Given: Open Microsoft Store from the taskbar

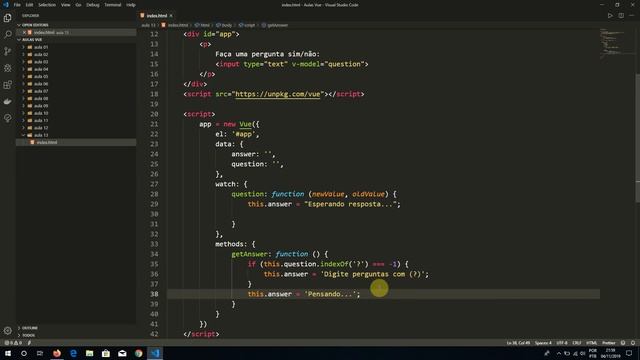Looking at the screenshot, I should pos(106,353).
